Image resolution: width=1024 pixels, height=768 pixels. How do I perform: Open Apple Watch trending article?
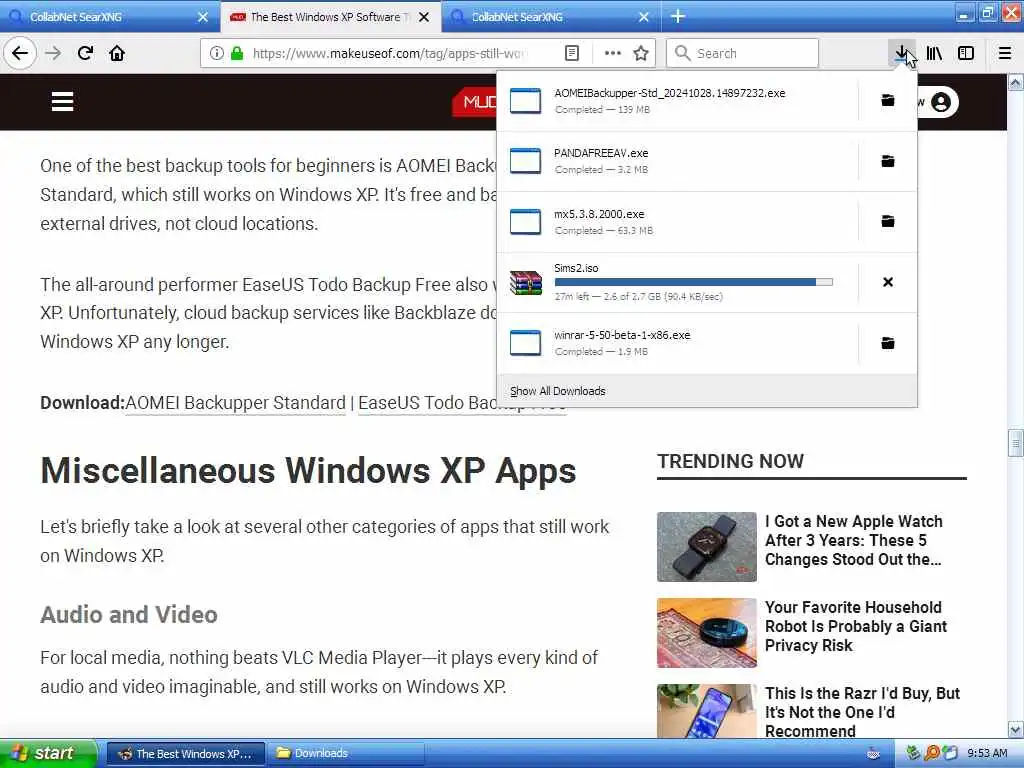854,540
